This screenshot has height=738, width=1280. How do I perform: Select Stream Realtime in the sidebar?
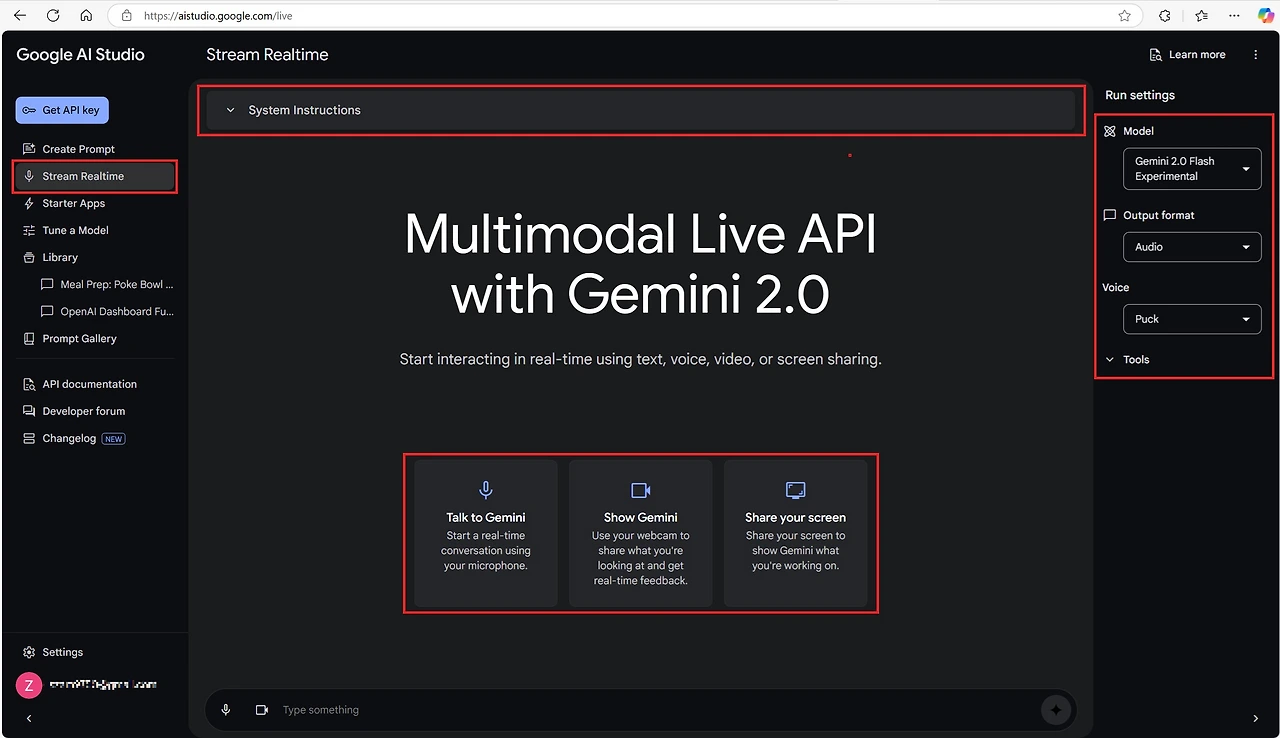coord(95,176)
